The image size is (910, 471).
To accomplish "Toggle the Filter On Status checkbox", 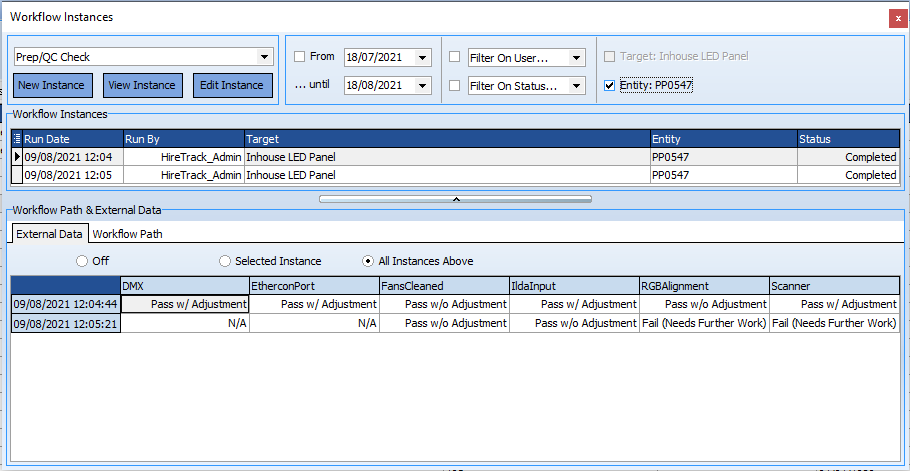I will 455,86.
